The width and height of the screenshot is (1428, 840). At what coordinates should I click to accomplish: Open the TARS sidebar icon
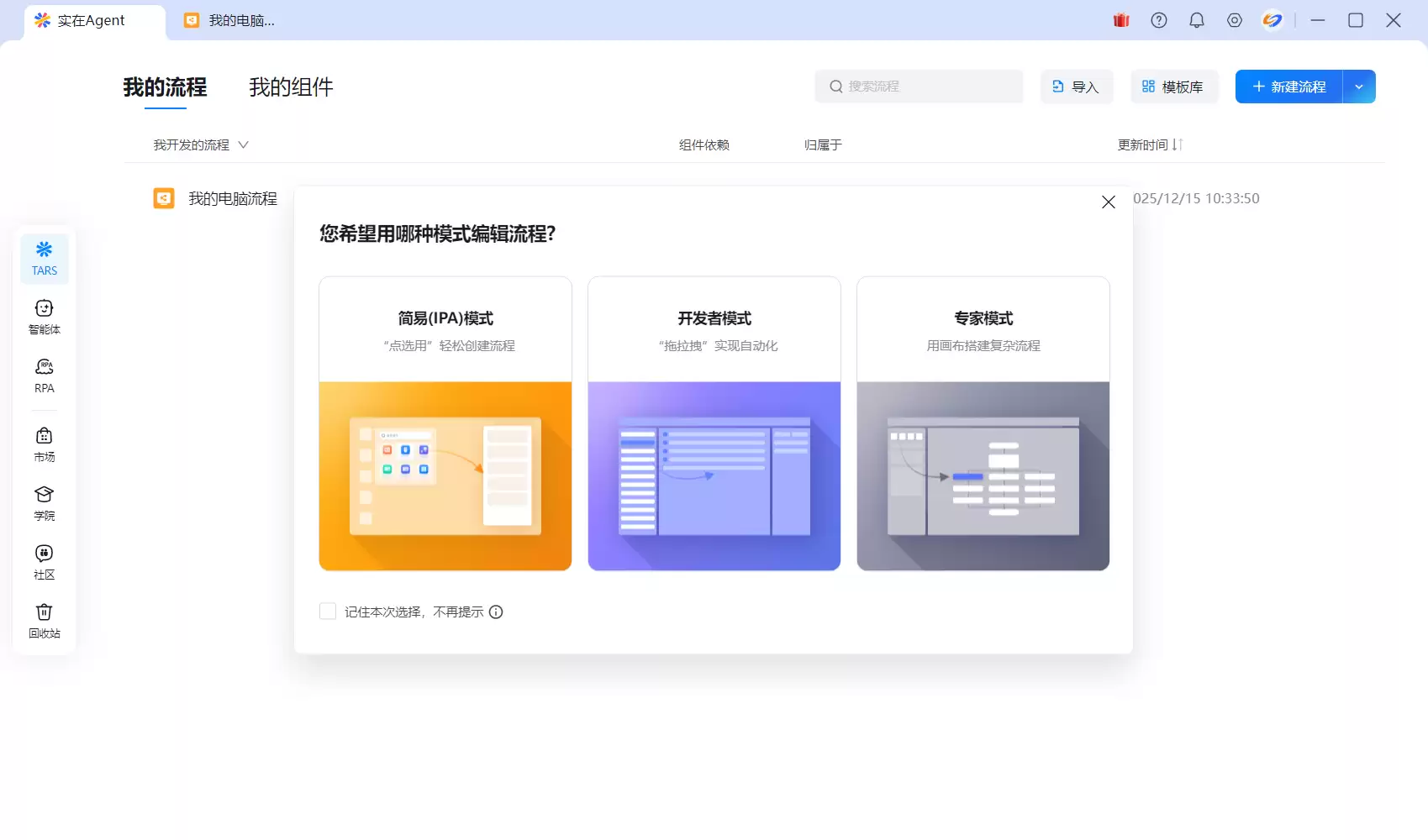pos(45,257)
